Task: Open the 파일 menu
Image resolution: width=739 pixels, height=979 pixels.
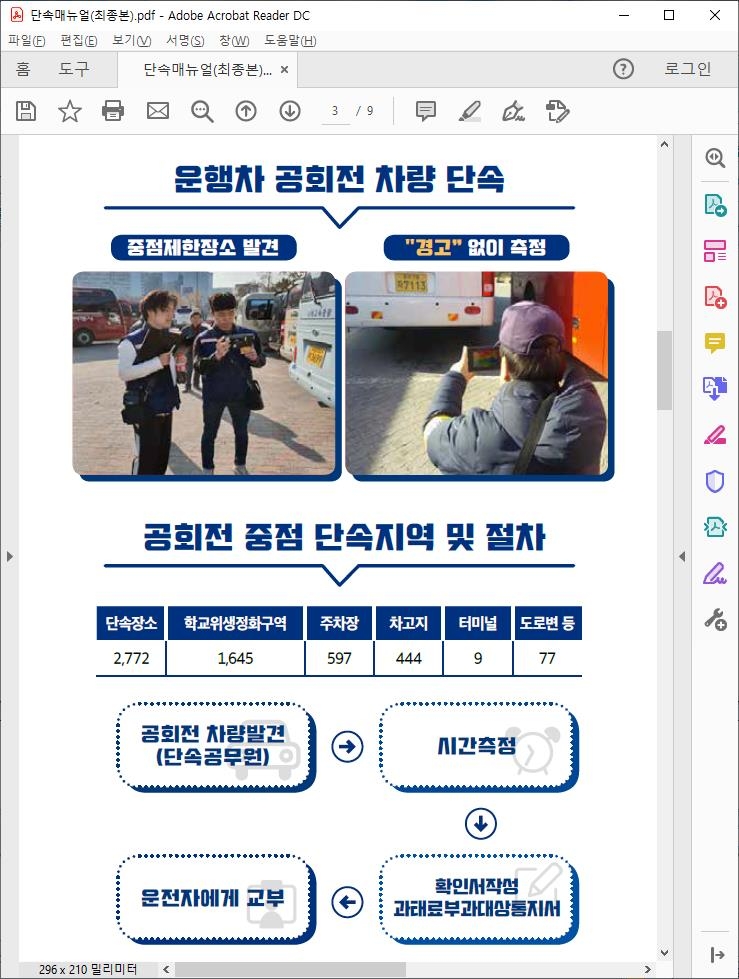Action: 27,41
